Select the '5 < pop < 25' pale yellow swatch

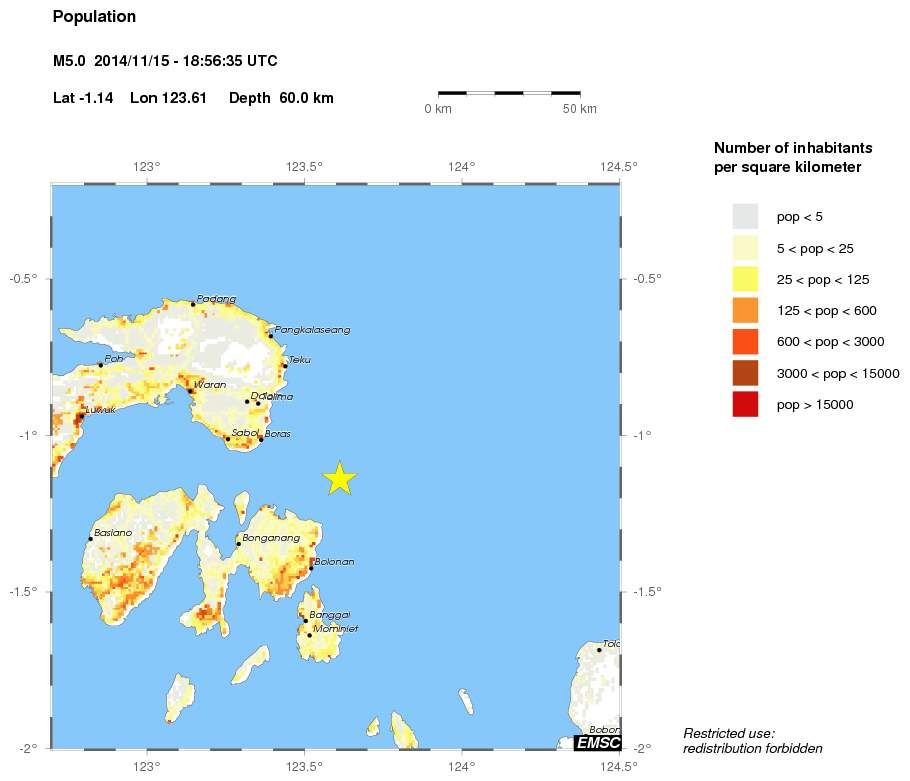click(x=745, y=247)
